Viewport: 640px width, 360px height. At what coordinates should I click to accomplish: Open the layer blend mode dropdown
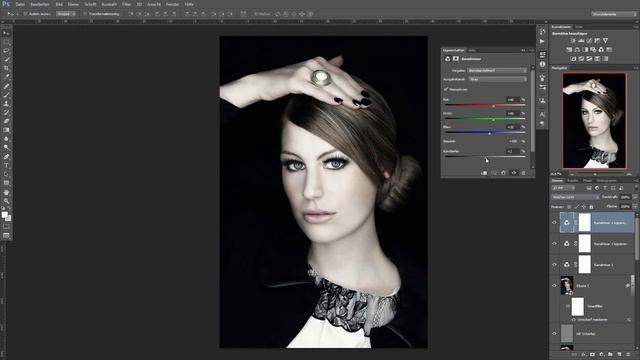point(575,197)
